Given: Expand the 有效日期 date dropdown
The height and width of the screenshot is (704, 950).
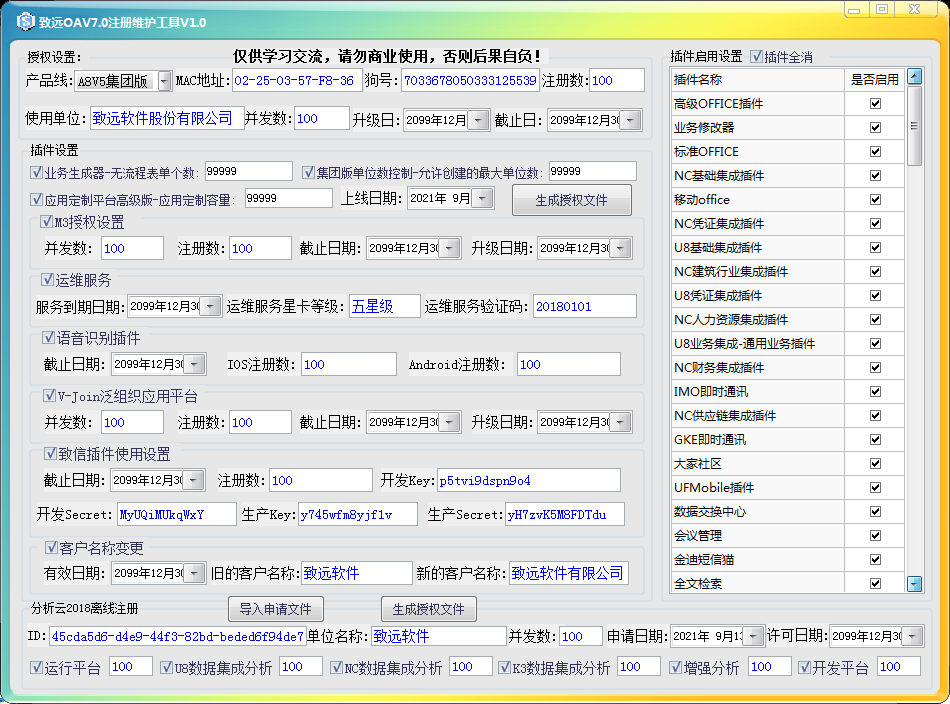Looking at the screenshot, I should [x=194, y=573].
